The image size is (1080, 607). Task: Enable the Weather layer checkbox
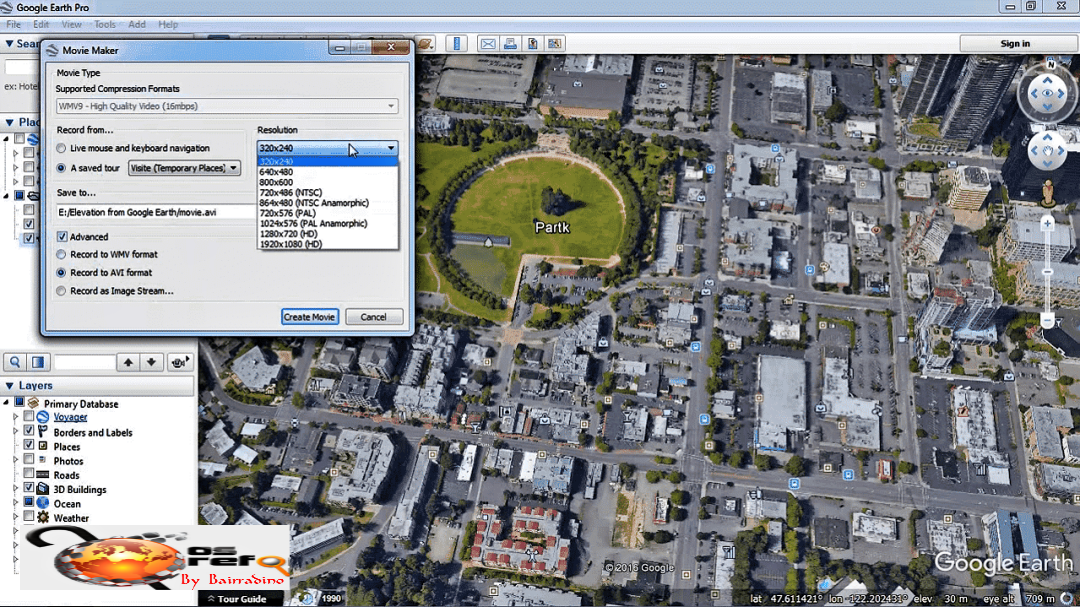[x=28, y=516]
